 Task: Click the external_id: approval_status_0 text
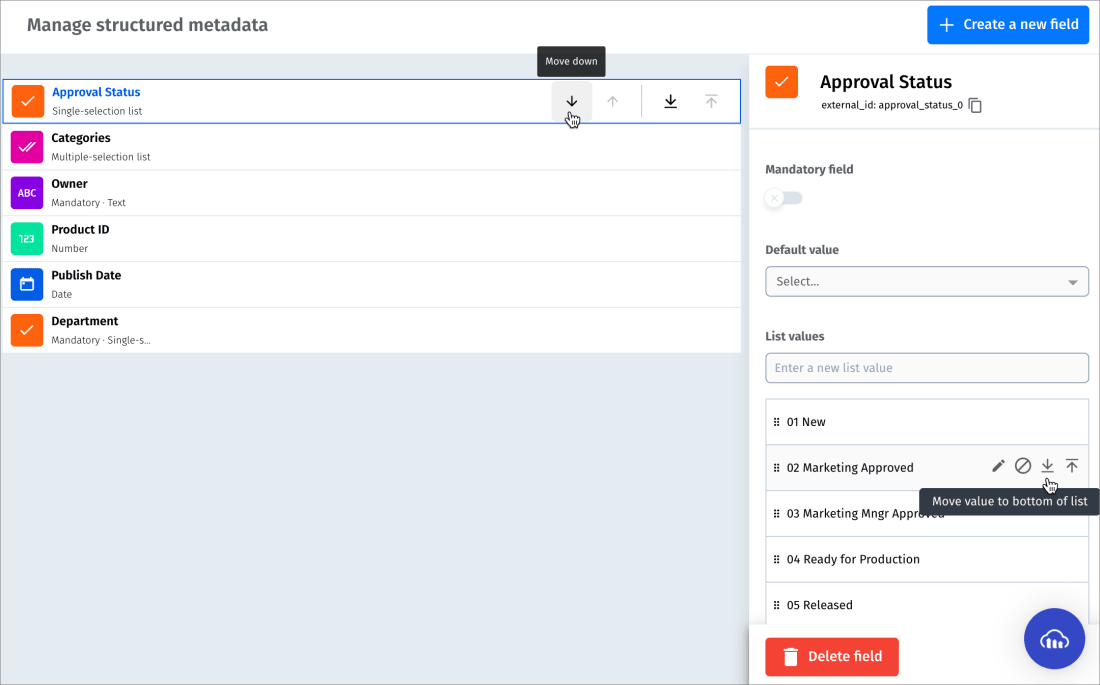892,105
